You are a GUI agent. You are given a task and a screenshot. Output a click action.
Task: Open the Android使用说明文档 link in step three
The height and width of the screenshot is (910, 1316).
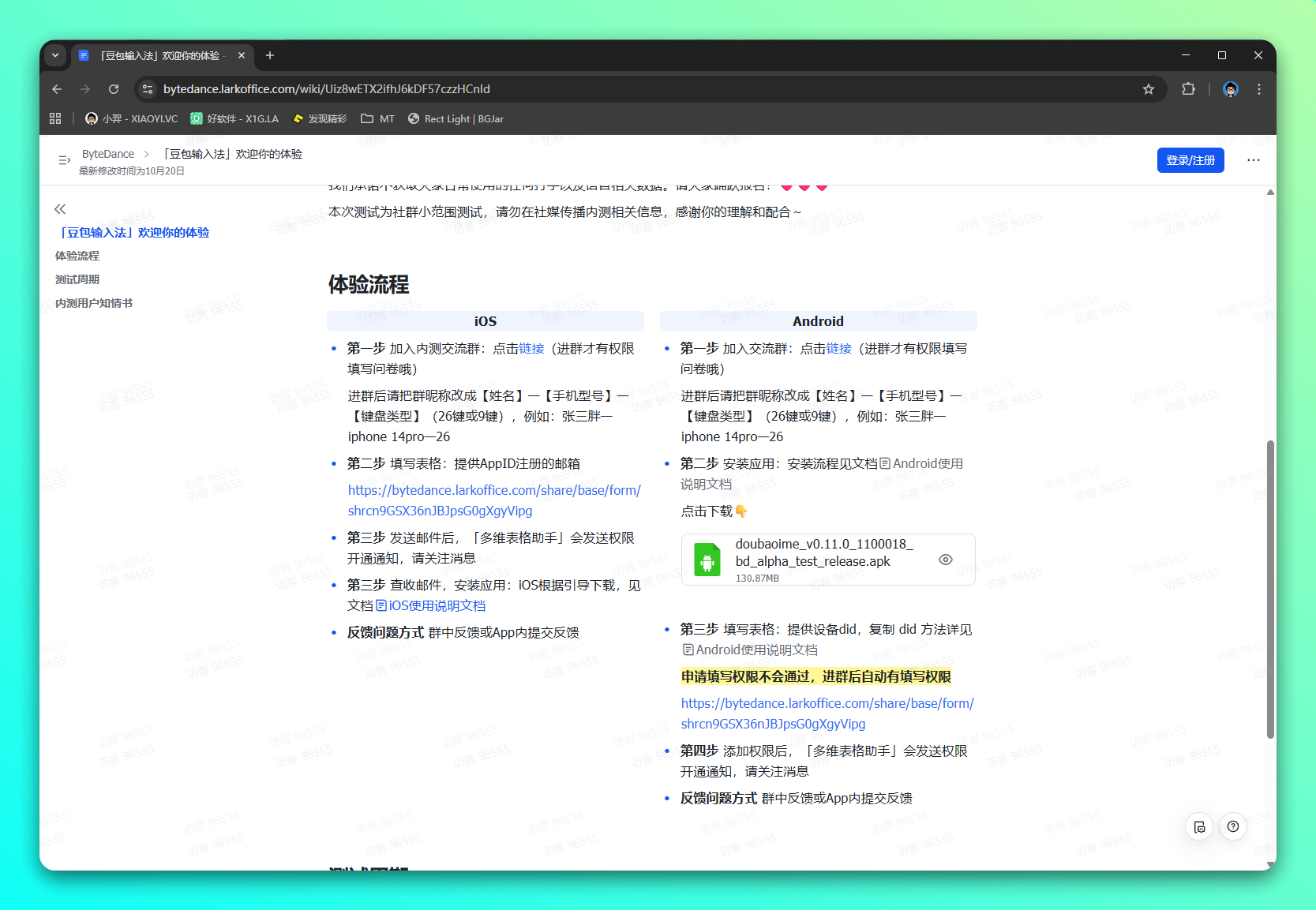coord(750,650)
